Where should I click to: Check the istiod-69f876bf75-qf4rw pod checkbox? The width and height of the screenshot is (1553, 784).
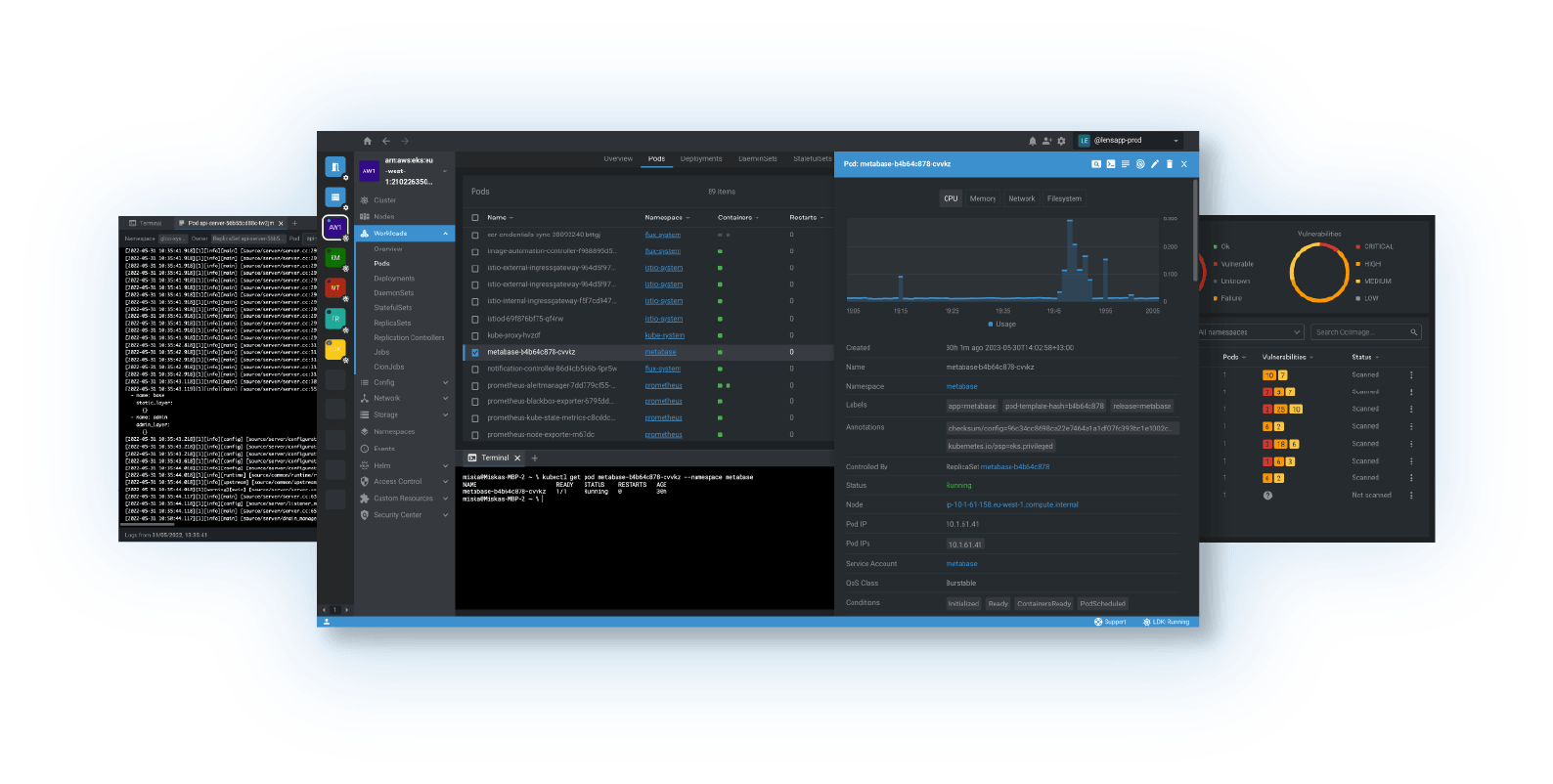point(475,319)
